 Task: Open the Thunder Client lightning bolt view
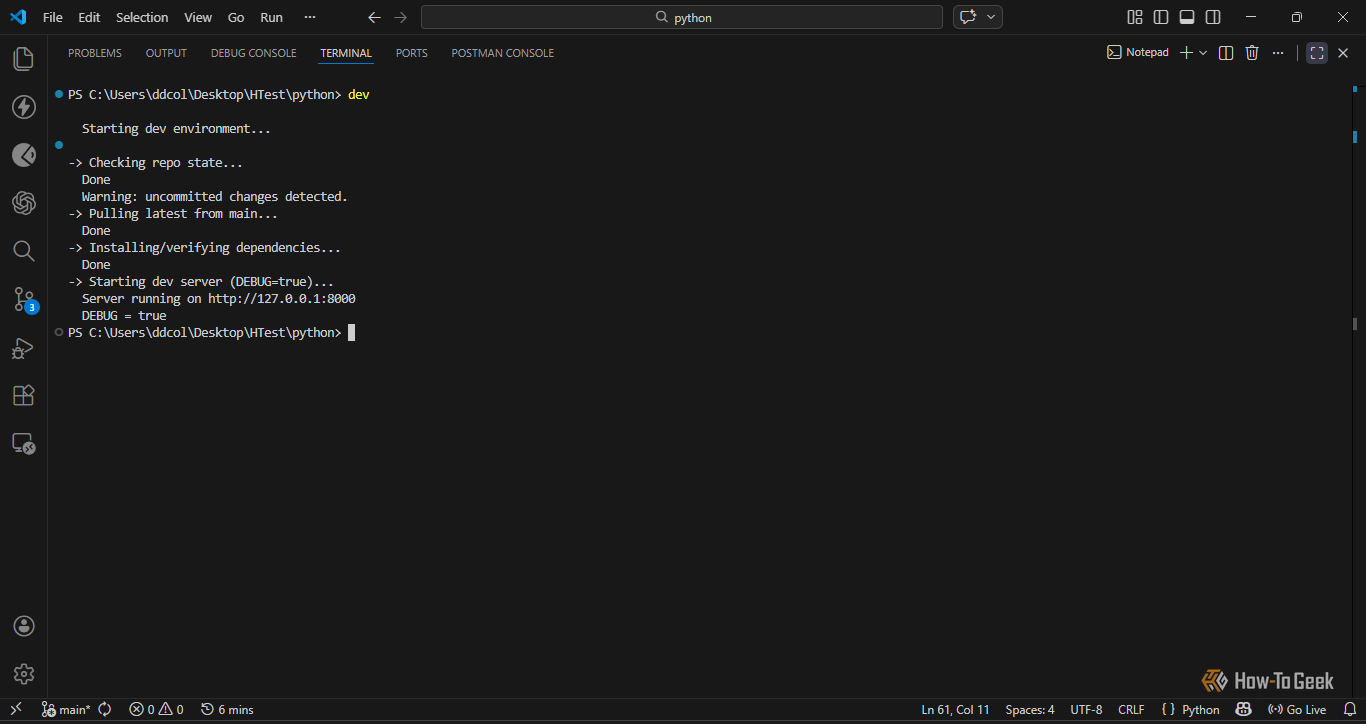[x=24, y=107]
